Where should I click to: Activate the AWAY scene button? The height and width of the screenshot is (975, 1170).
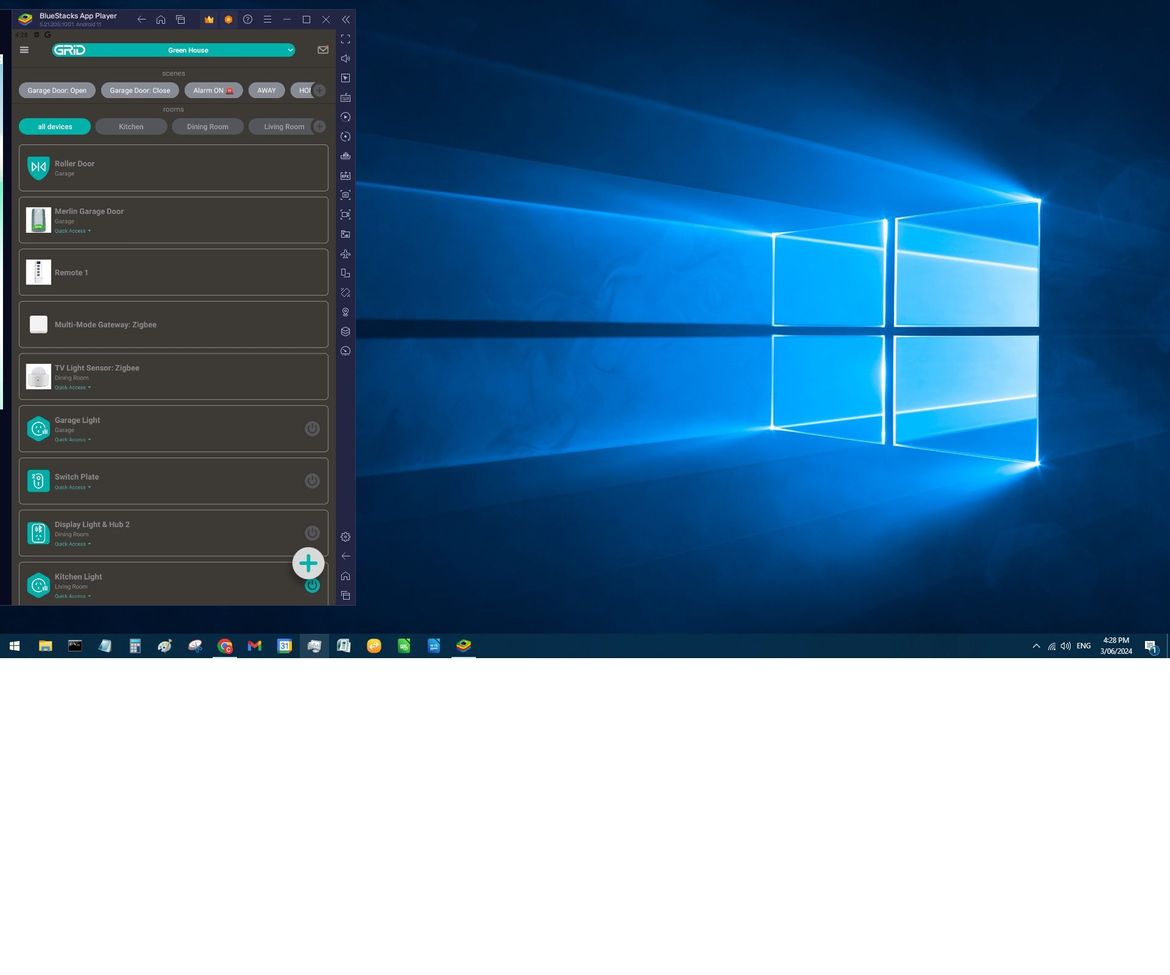pos(266,90)
